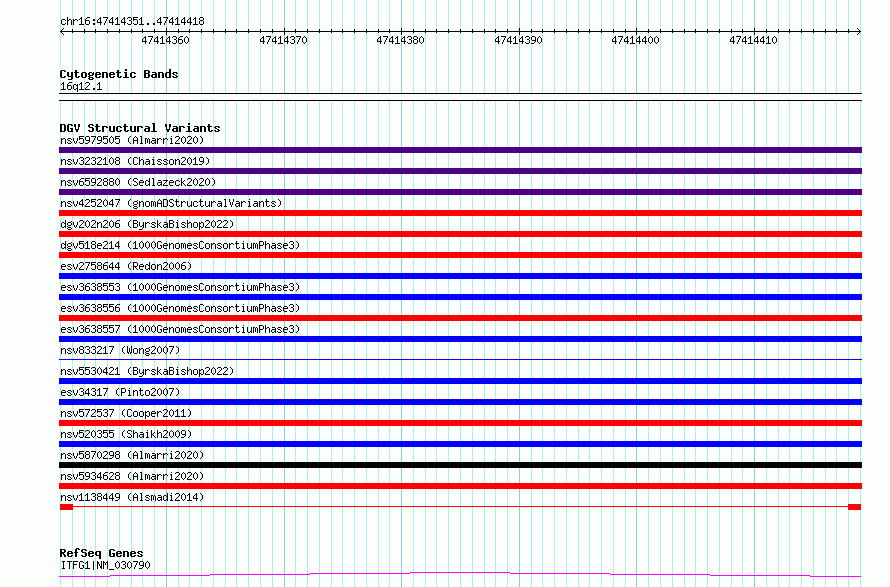
Task: Open nsv5870298 (Almarri2020) label
Action: (132, 455)
